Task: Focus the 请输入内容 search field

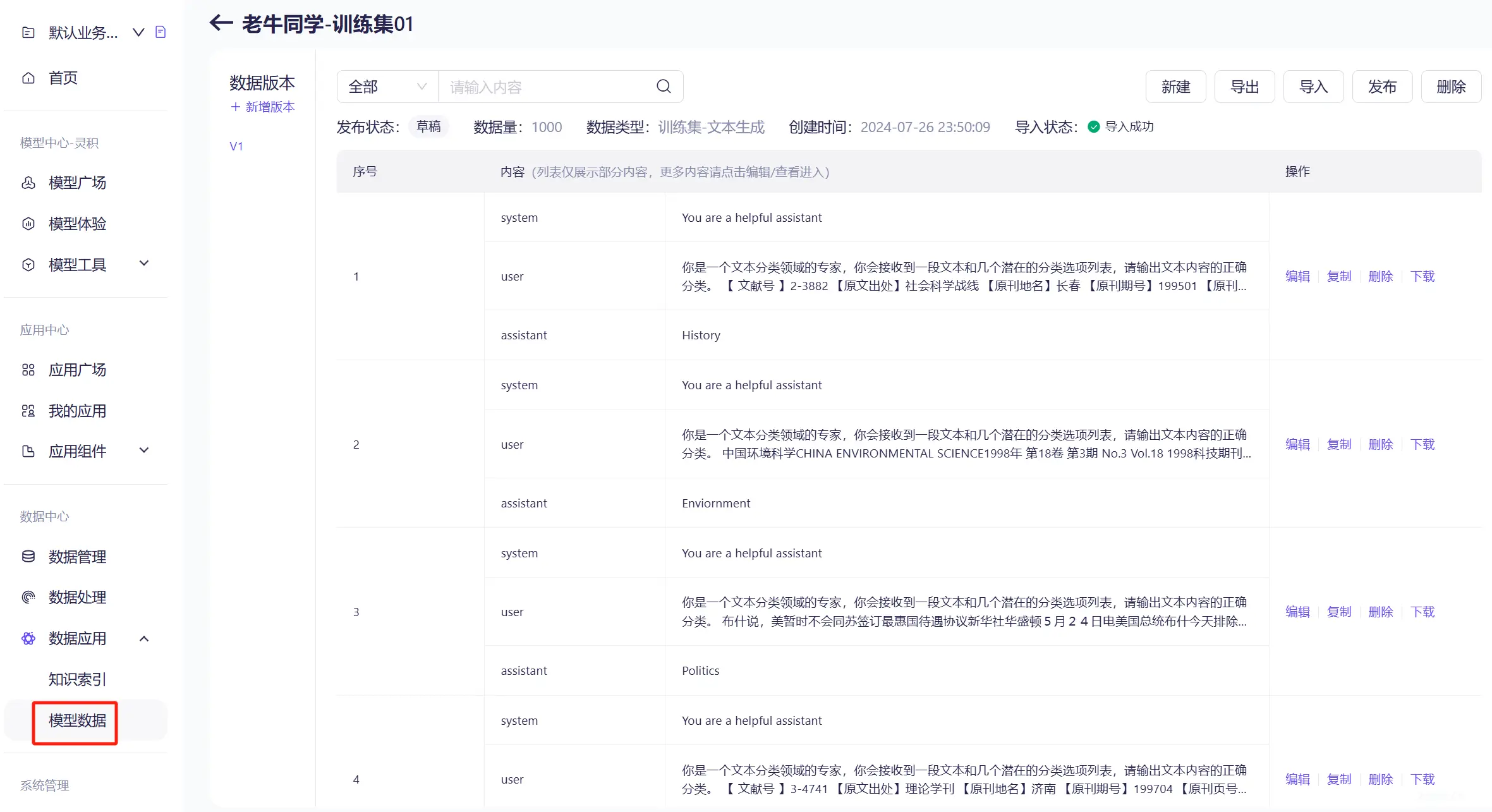Action: point(548,87)
